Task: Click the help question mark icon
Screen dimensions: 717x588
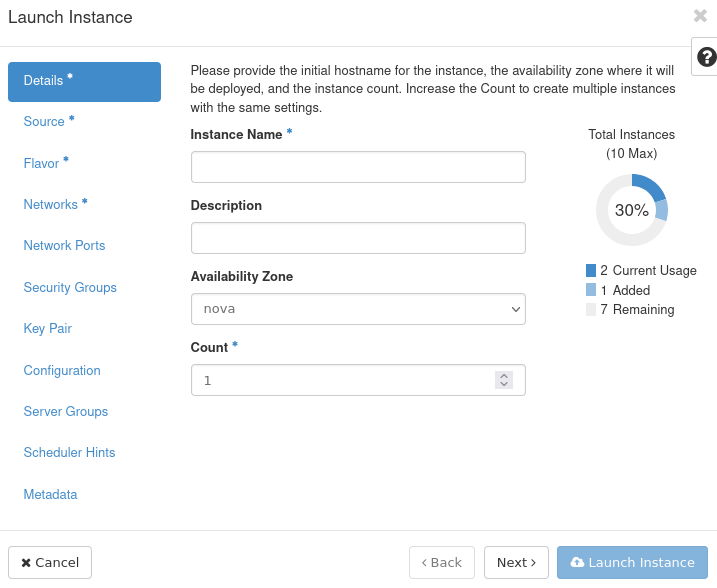Action: click(x=705, y=57)
